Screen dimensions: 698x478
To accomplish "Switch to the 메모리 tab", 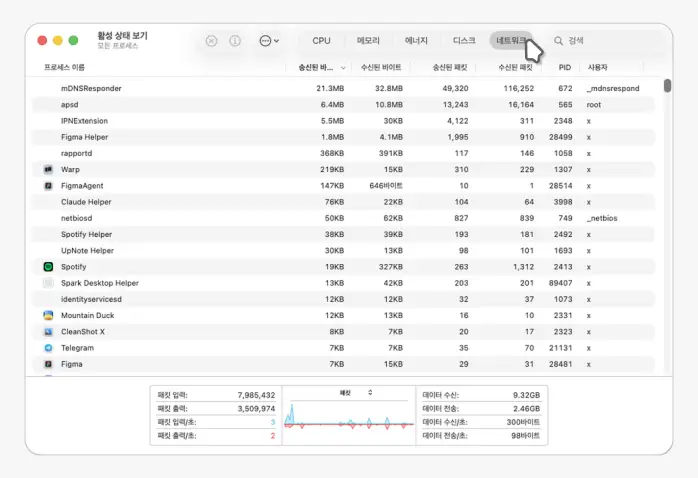I will coord(368,41).
